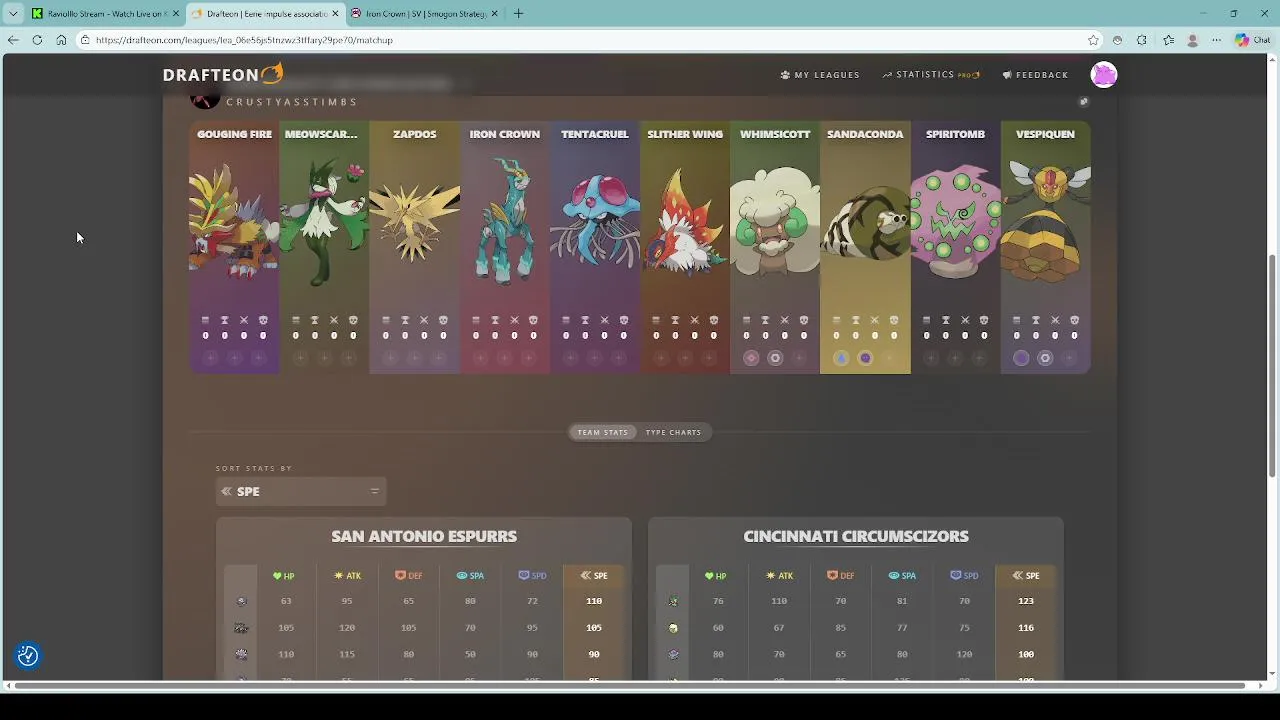Select the Drafteon browser tab
The image size is (1280, 720).
(x=265, y=14)
